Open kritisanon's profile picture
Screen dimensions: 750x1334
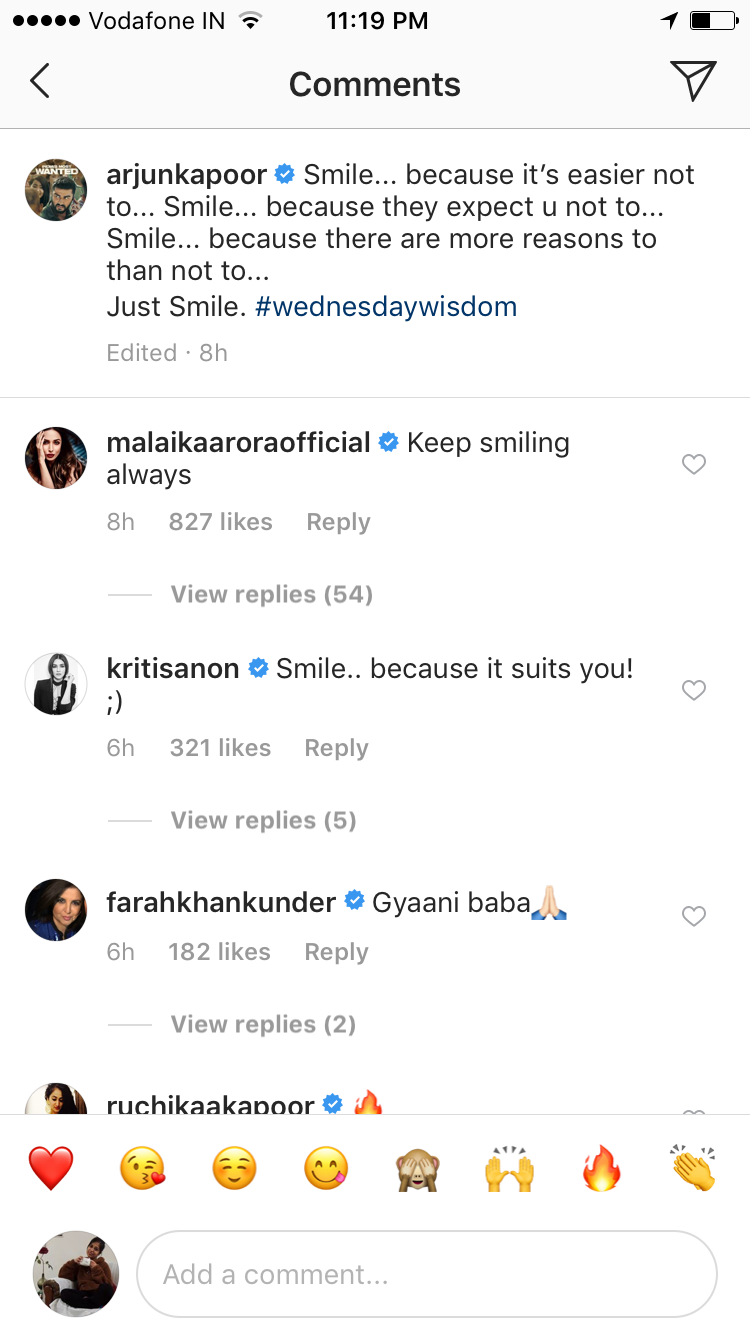55,684
